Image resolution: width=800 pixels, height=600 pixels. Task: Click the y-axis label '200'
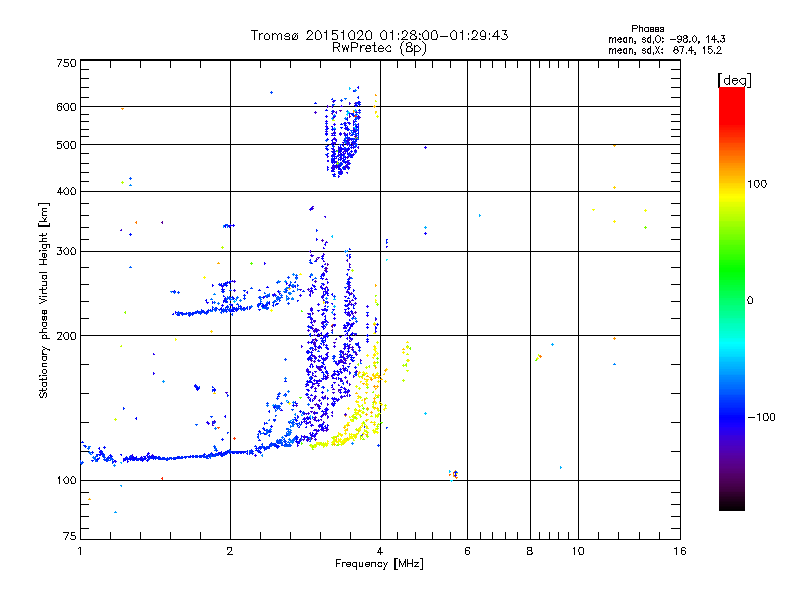(x=66, y=336)
